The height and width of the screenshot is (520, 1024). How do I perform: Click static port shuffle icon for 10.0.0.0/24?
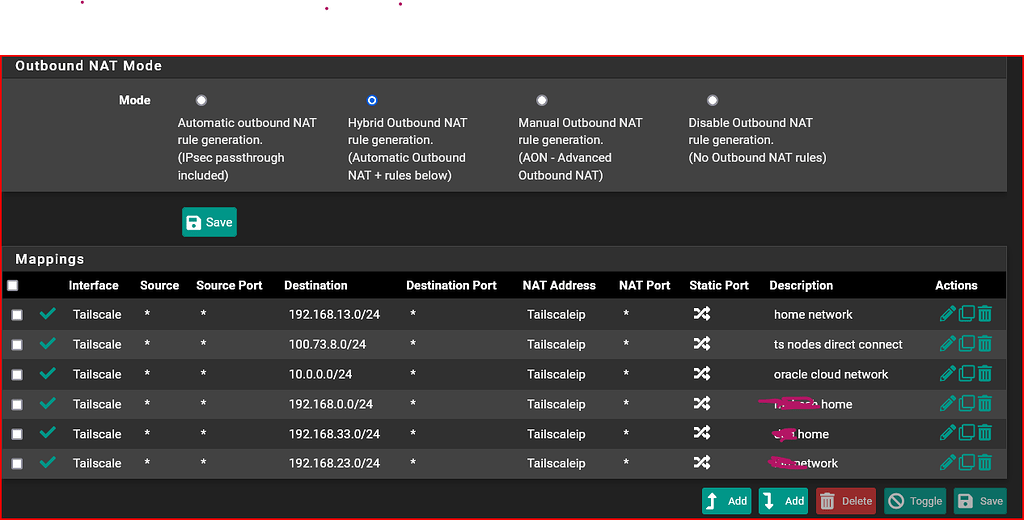pyautogui.click(x=702, y=374)
